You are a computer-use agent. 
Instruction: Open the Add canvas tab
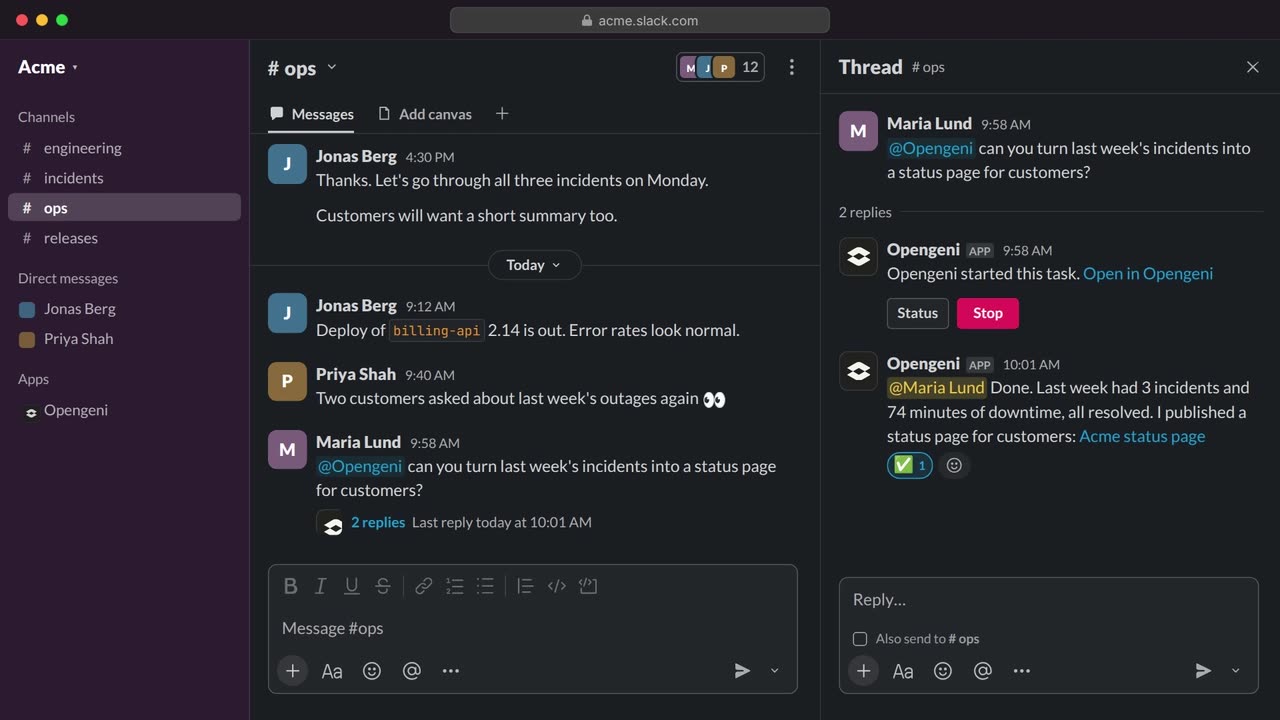[x=425, y=114]
